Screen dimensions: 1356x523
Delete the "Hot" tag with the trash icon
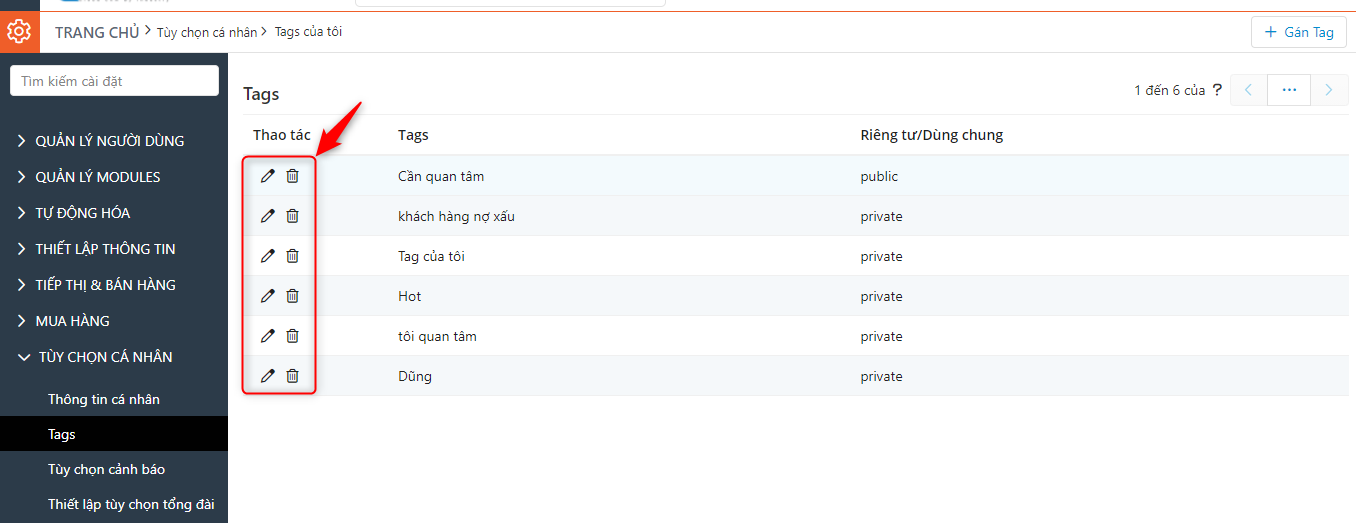click(292, 296)
